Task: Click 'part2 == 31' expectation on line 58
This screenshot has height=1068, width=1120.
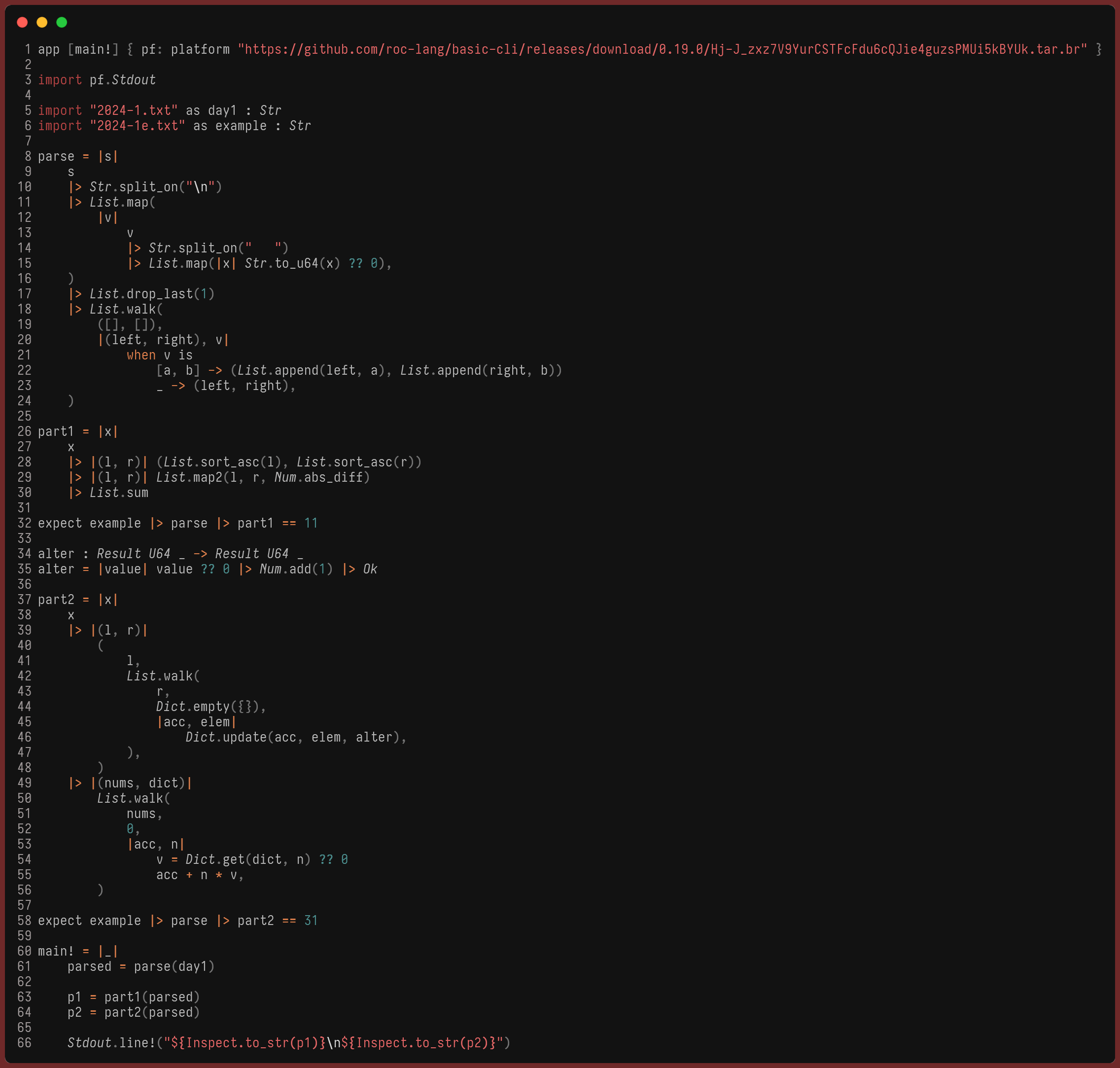Action: click(x=278, y=921)
